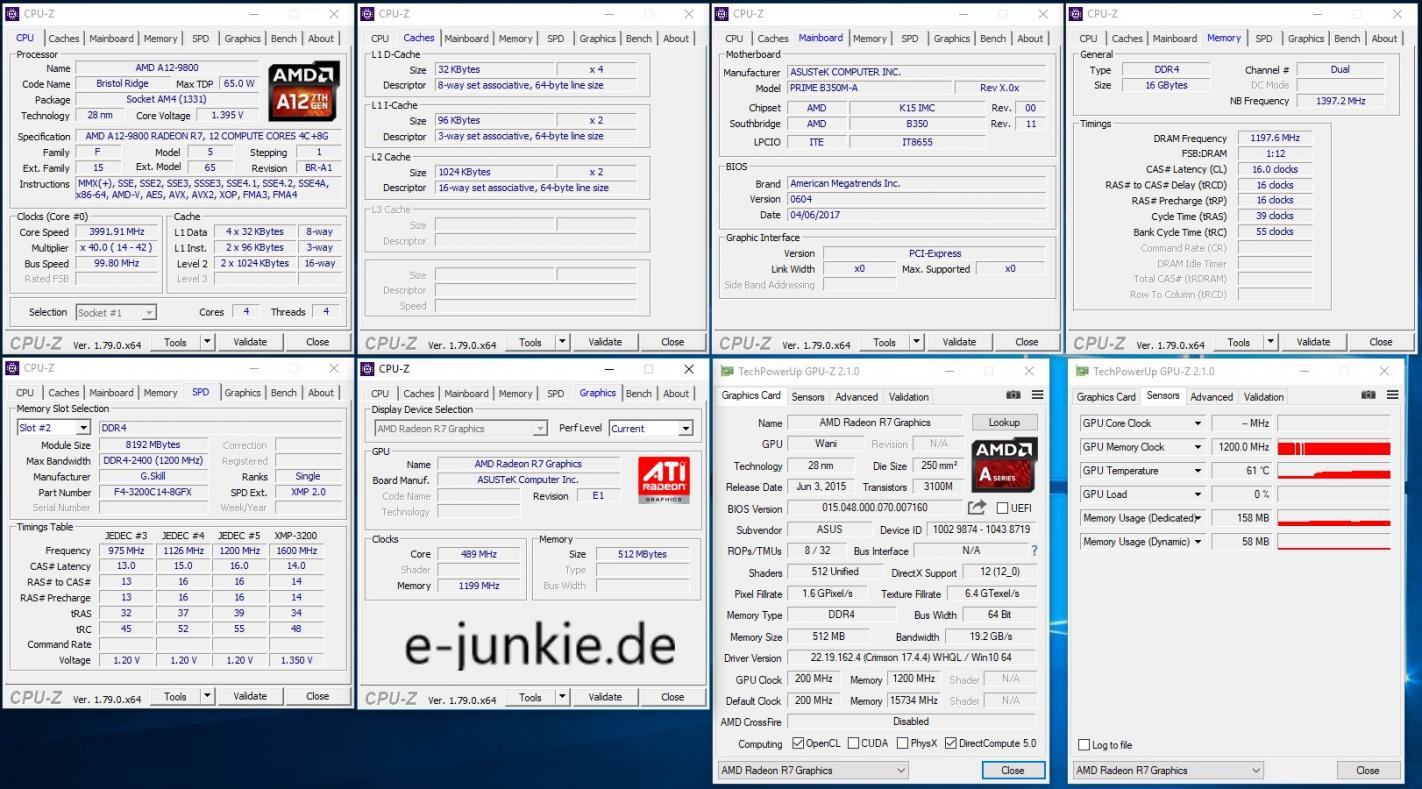Open GPU selector dropdown in GPU-Z Graphics Card window
The height and width of the screenshot is (789, 1422).
813,770
